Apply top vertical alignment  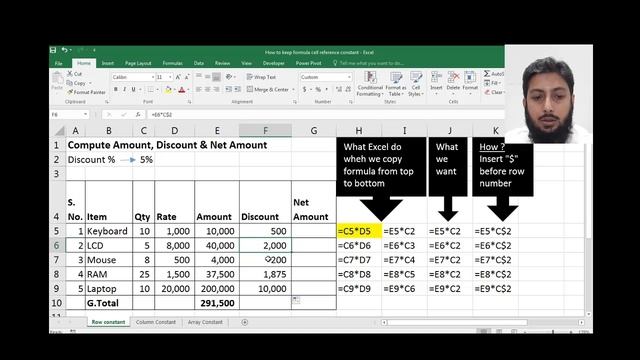click(199, 77)
